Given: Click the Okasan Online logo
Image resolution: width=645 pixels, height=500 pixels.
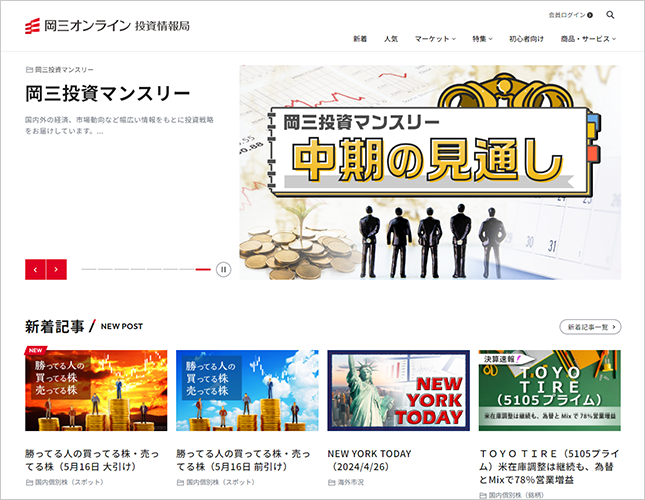Looking at the screenshot, I should tap(107, 26).
